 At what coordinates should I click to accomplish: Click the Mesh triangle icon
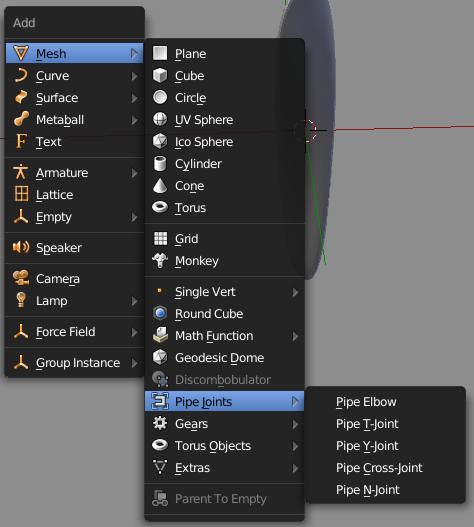pyautogui.click(x=21, y=53)
